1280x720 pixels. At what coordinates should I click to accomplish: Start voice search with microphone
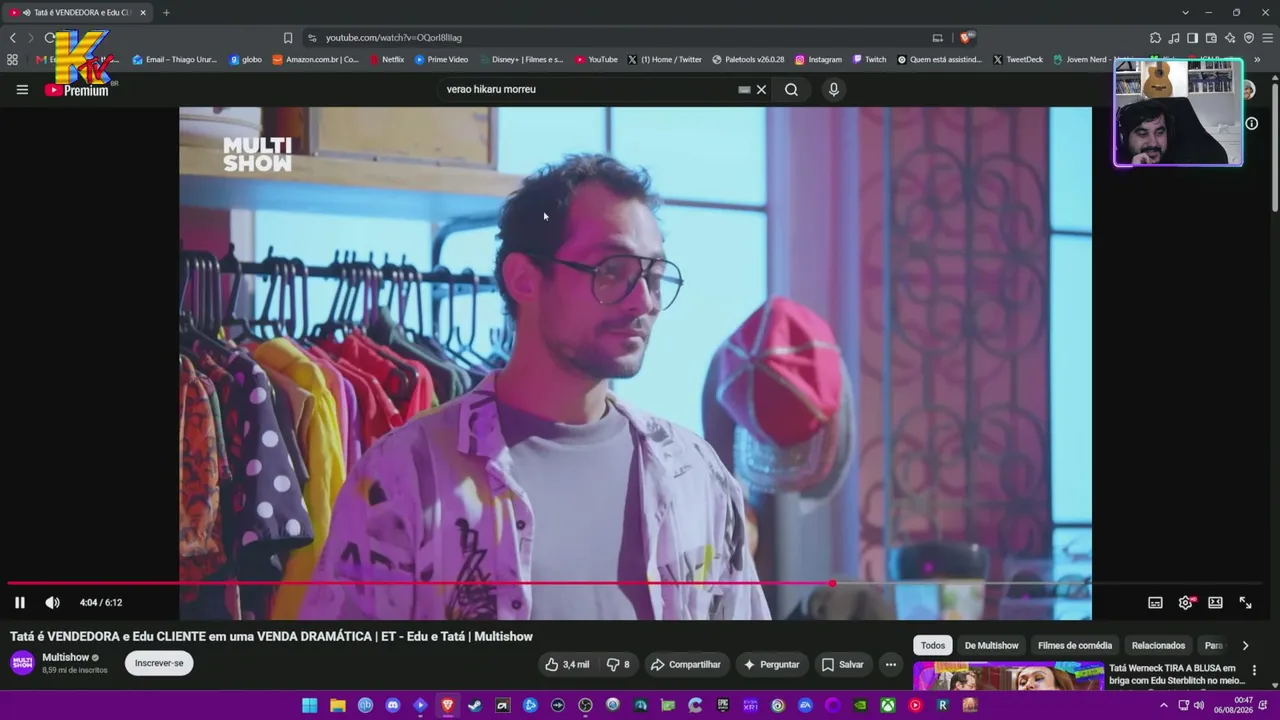point(834,89)
